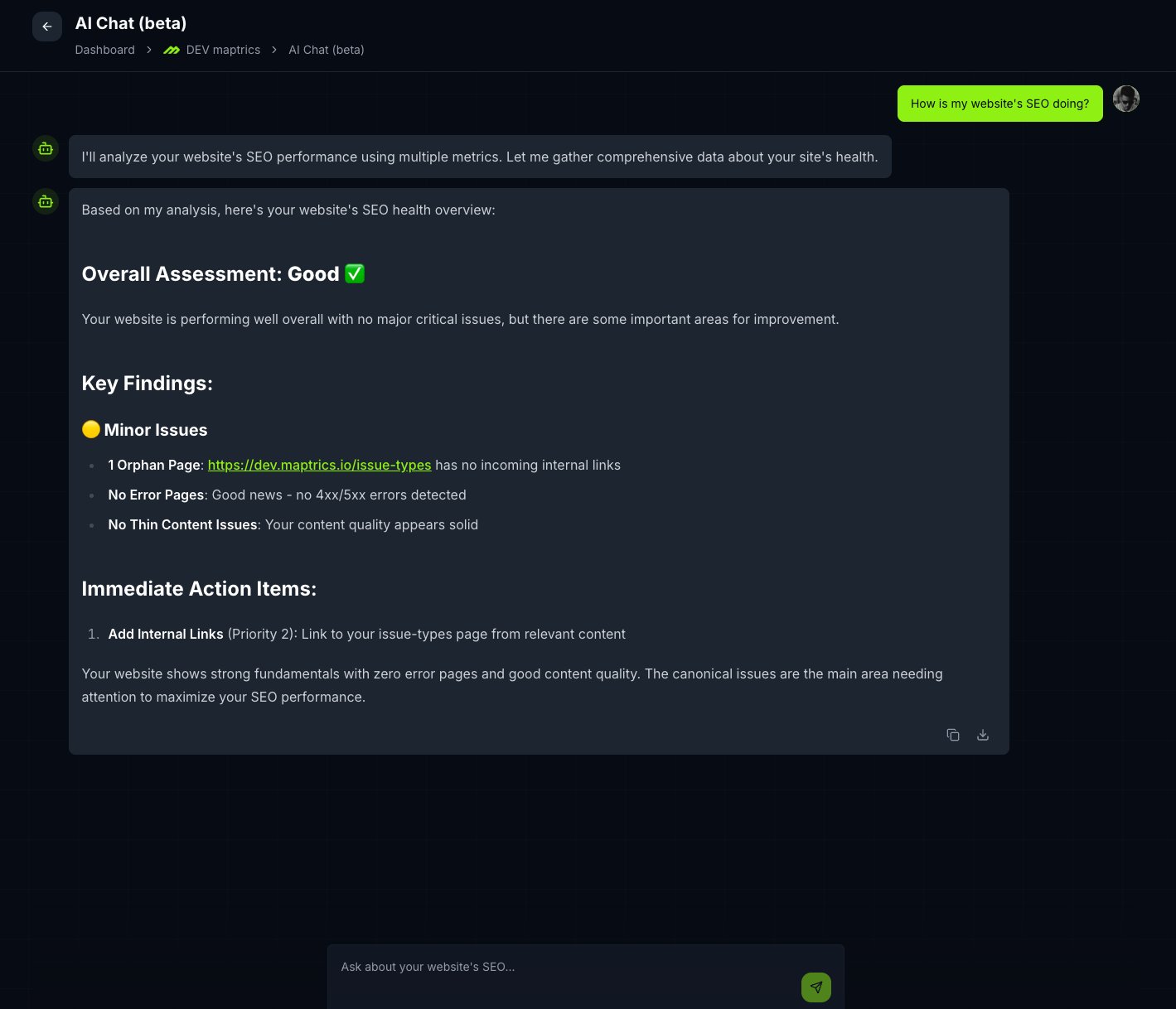Click the "How is my website's SEO doing?" message

999,104
